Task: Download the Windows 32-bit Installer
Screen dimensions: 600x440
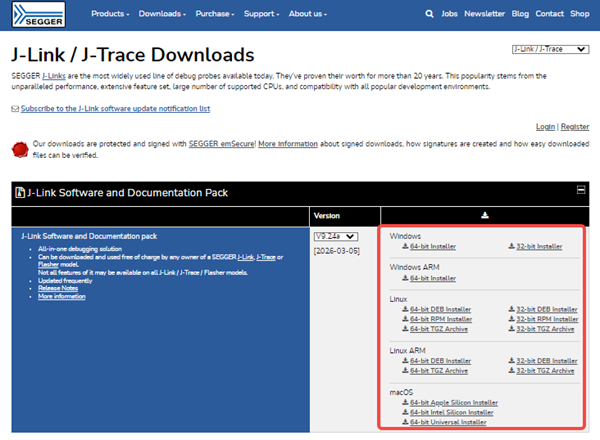Action: (541, 246)
